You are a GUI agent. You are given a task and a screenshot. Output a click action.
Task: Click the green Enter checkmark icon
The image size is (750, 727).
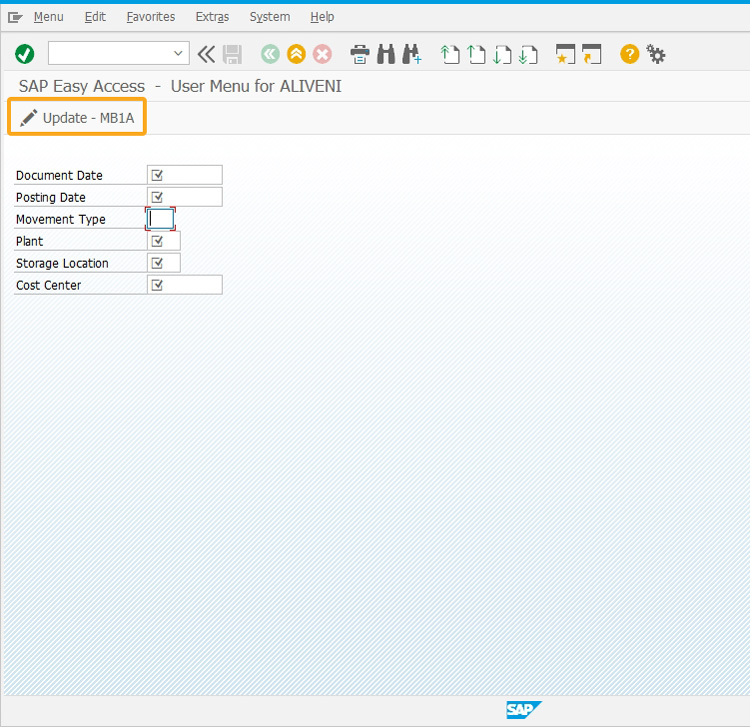pos(24,54)
